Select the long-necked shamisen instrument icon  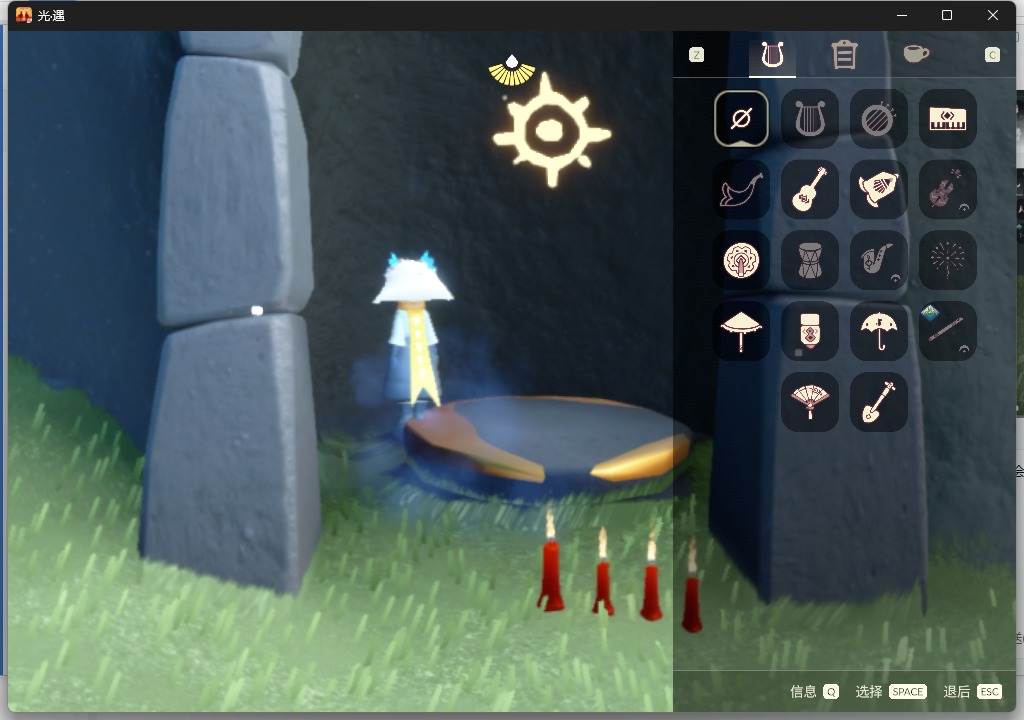[878, 402]
